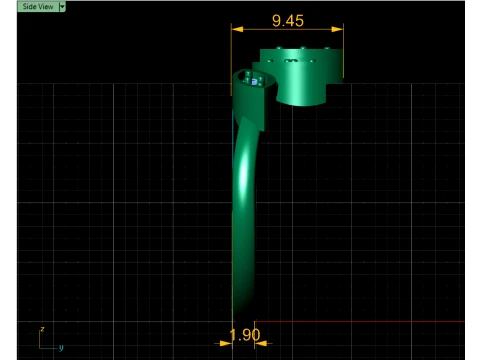Select the blue gemstone inside the setting
The width and height of the screenshot is (480, 360).
tap(255, 82)
